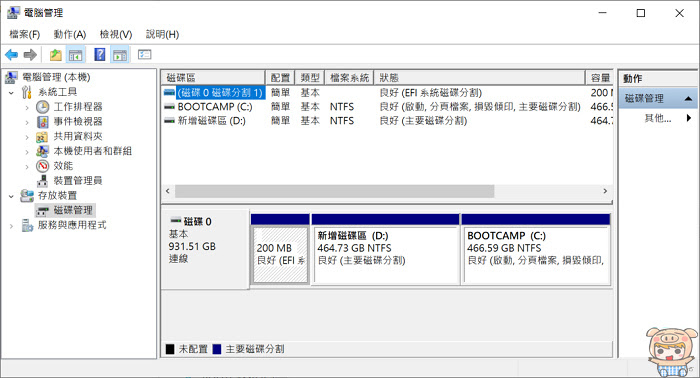Click the Back arrow toolbar icon
700x378 pixels.
(12, 55)
